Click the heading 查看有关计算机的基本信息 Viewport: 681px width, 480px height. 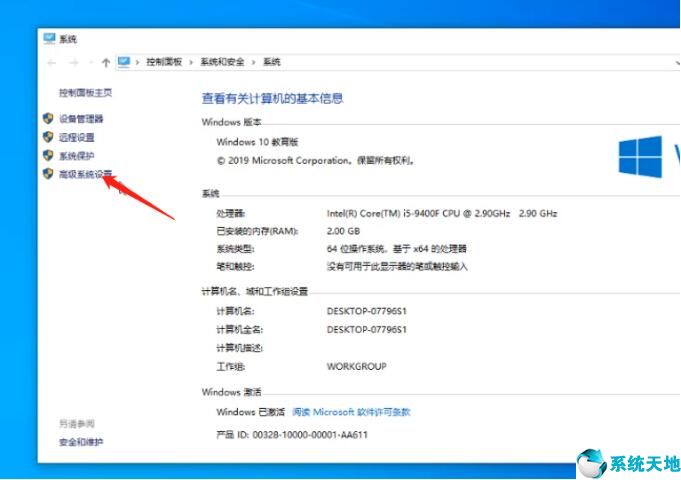(272, 99)
